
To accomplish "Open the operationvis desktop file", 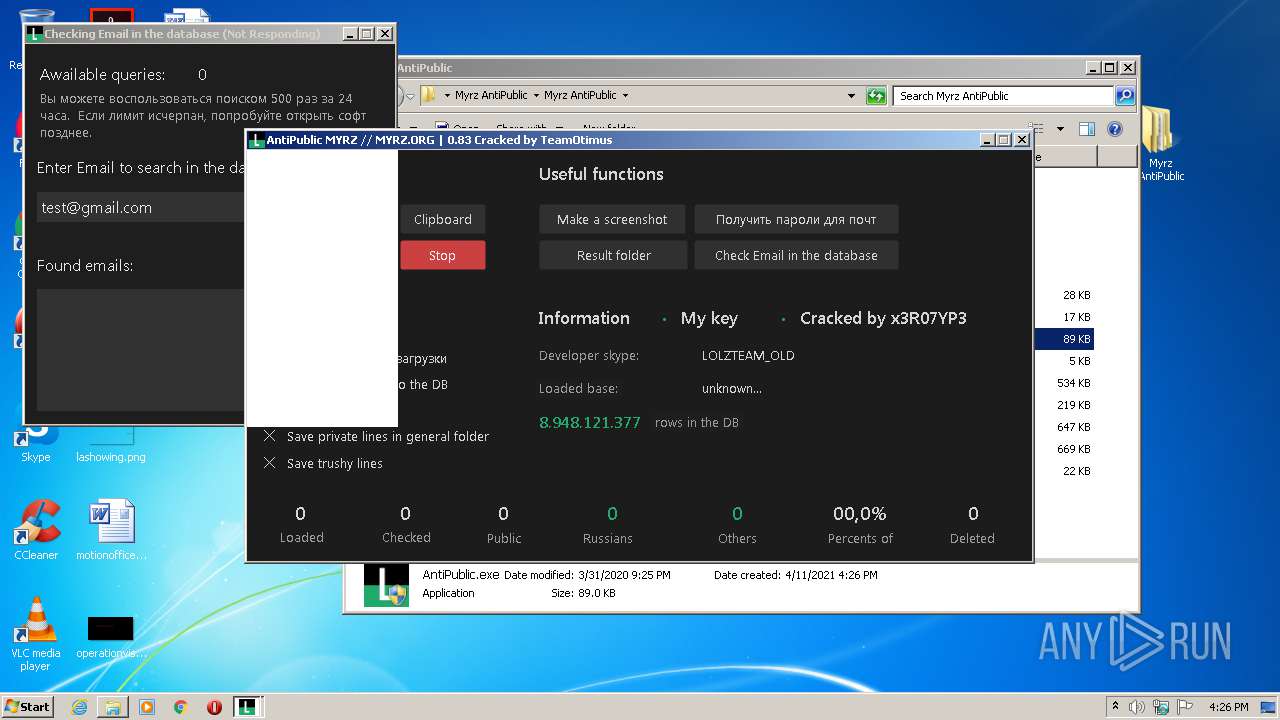I will (111, 637).
